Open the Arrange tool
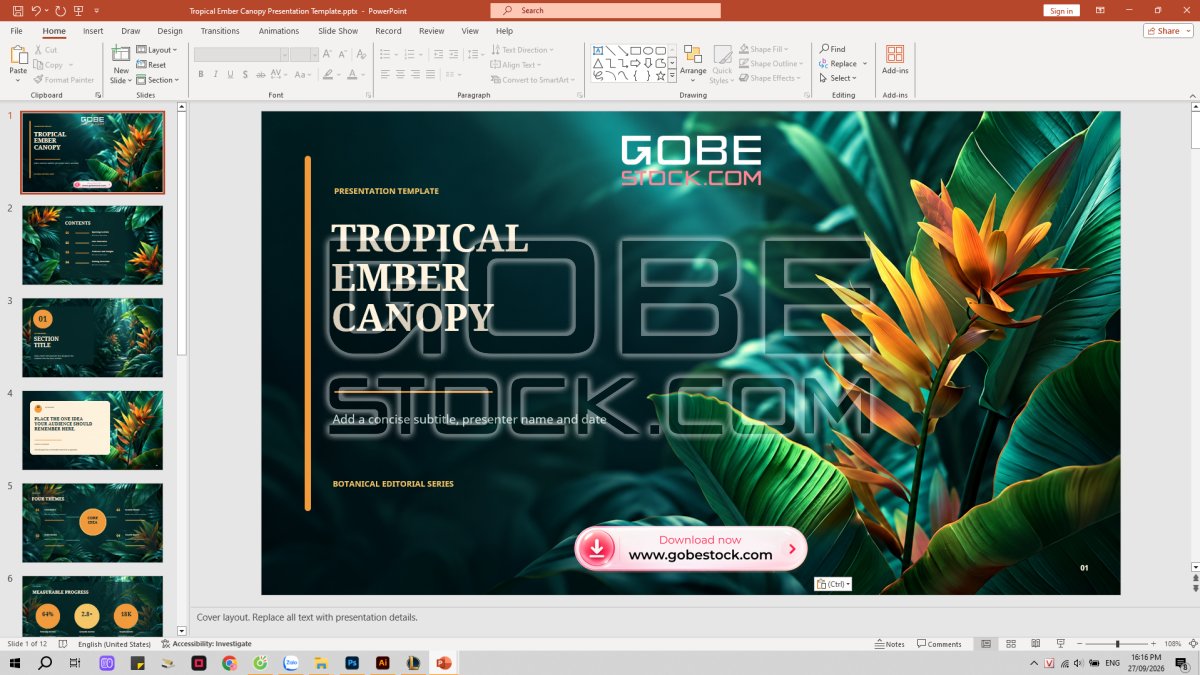This screenshot has height=675, width=1200. (693, 62)
